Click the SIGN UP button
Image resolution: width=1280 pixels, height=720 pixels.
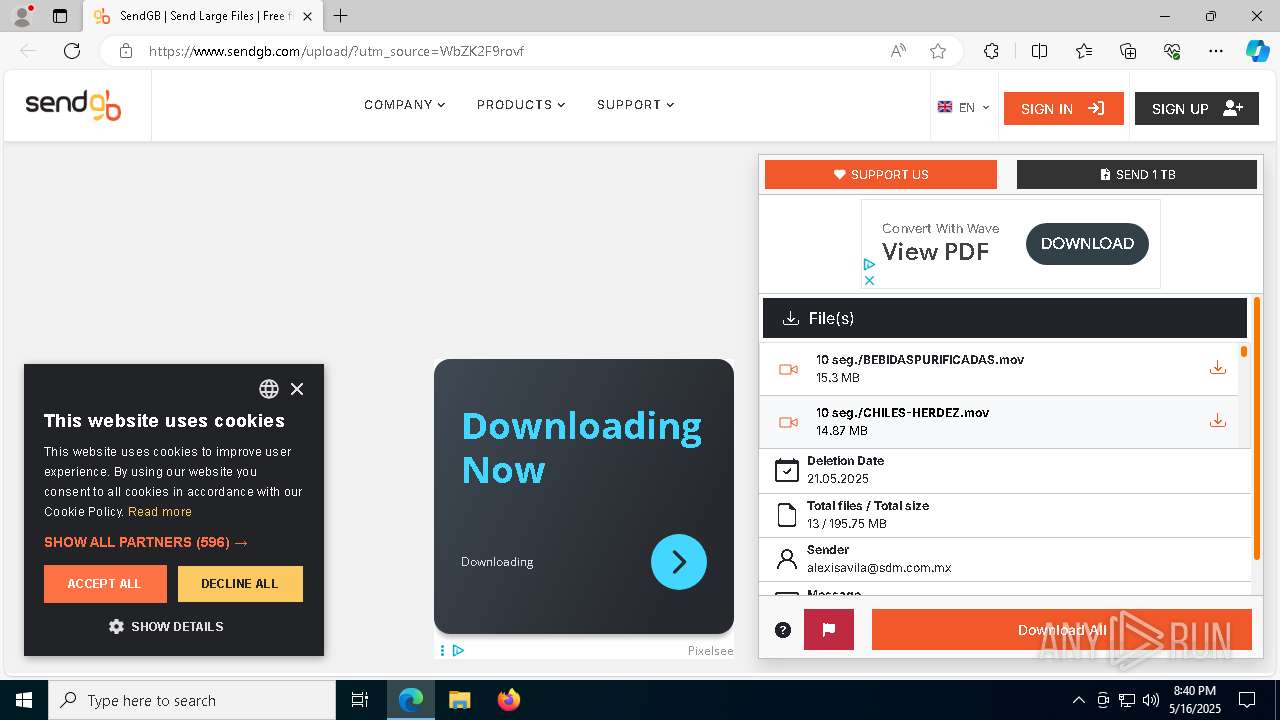pos(1197,109)
